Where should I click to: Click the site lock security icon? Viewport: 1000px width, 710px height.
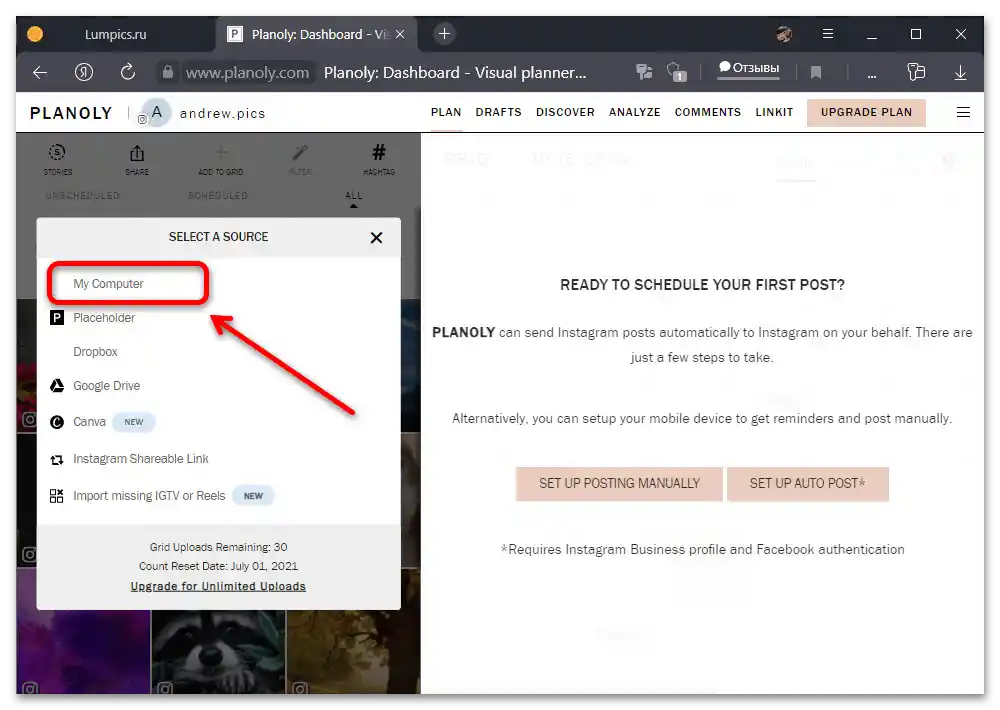coord(167,72)
